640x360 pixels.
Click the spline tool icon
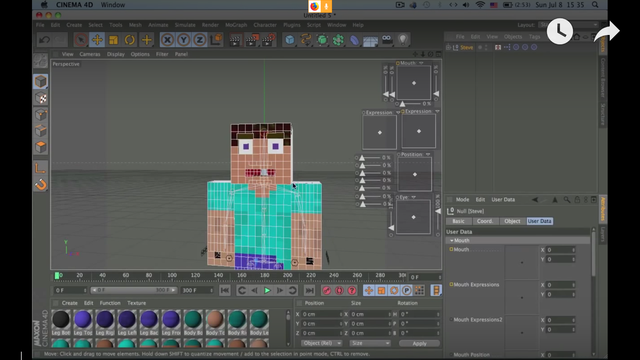tap(306, 40)
